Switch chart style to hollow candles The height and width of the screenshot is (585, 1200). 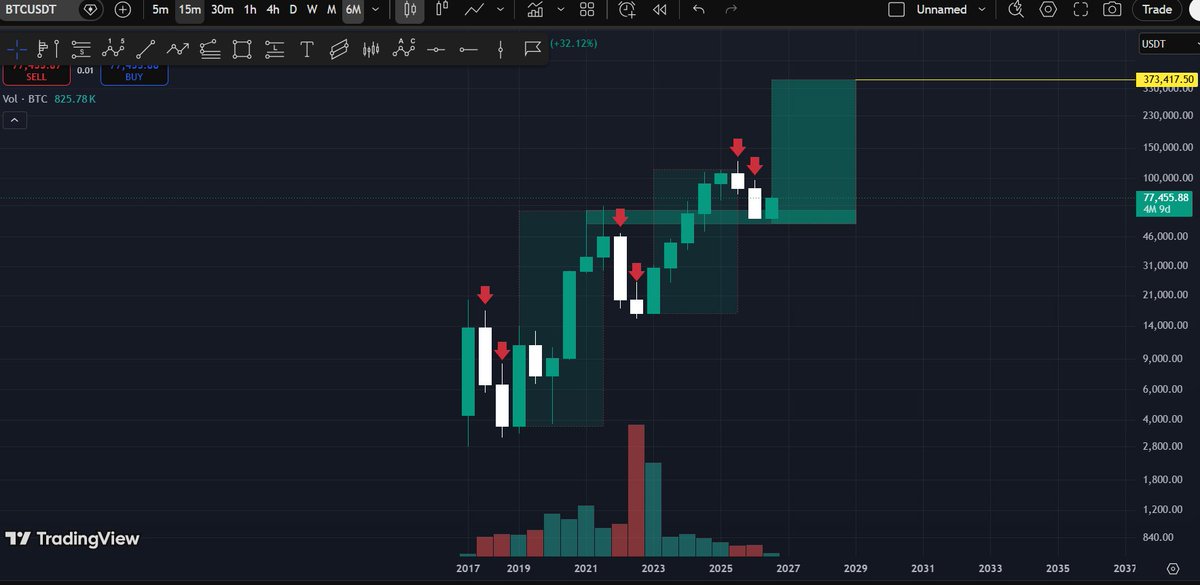[x=442, y=9]
